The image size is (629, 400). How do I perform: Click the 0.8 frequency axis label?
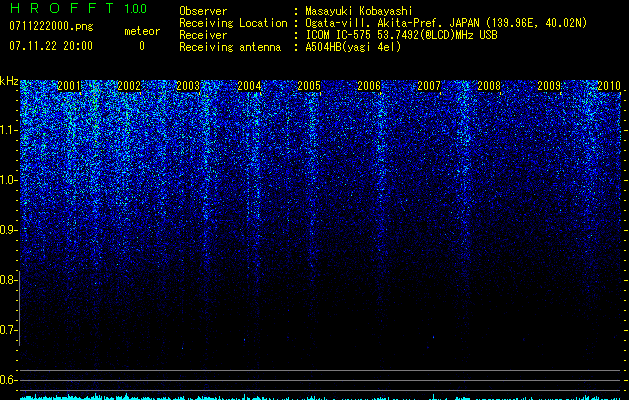(8, 280)
